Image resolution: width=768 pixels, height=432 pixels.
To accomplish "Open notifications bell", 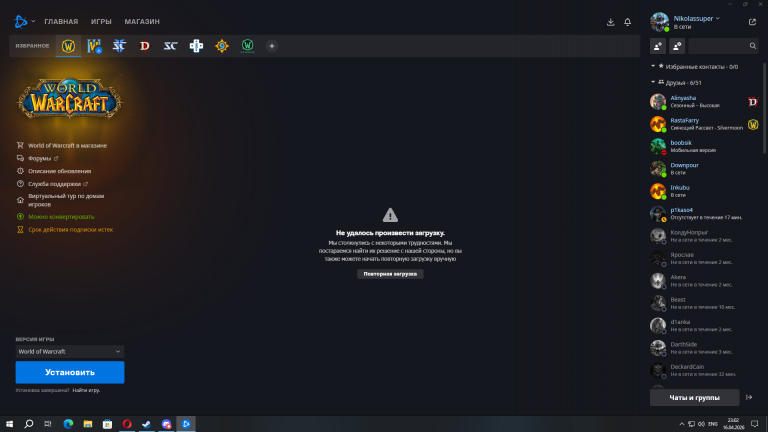I will 627,22.
